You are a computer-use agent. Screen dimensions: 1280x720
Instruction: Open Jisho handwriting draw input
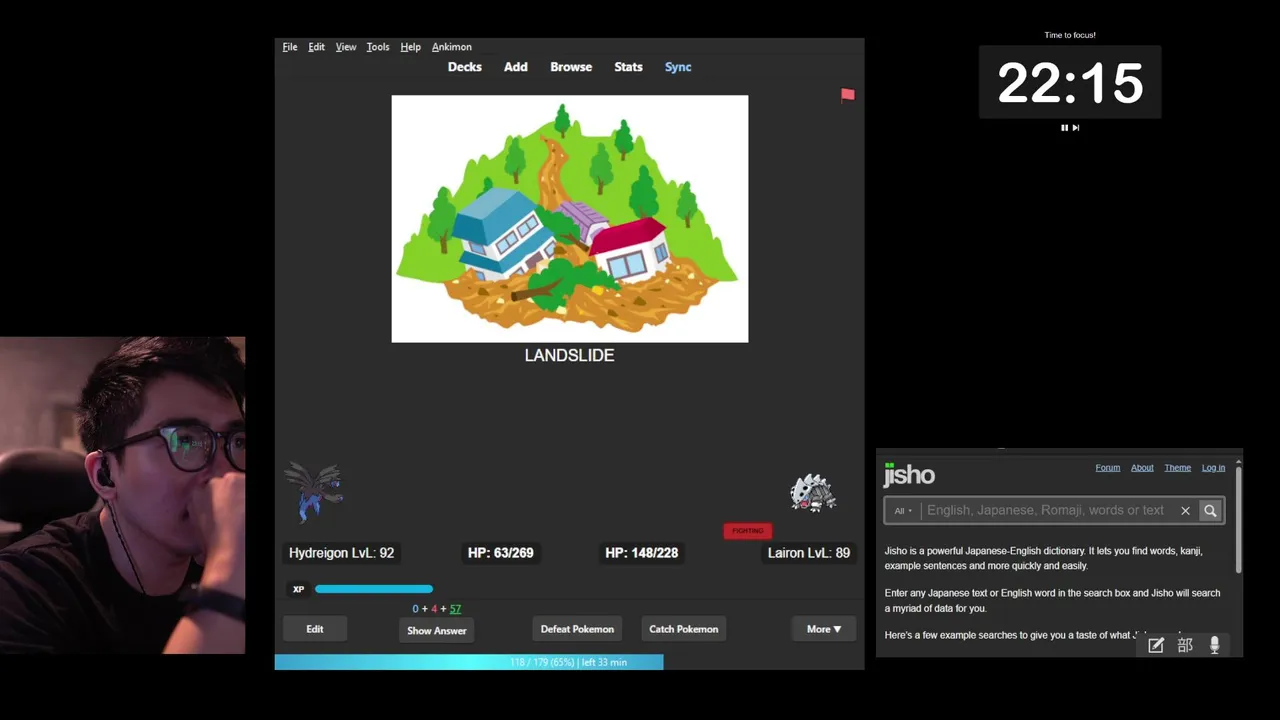(1156, 646)
